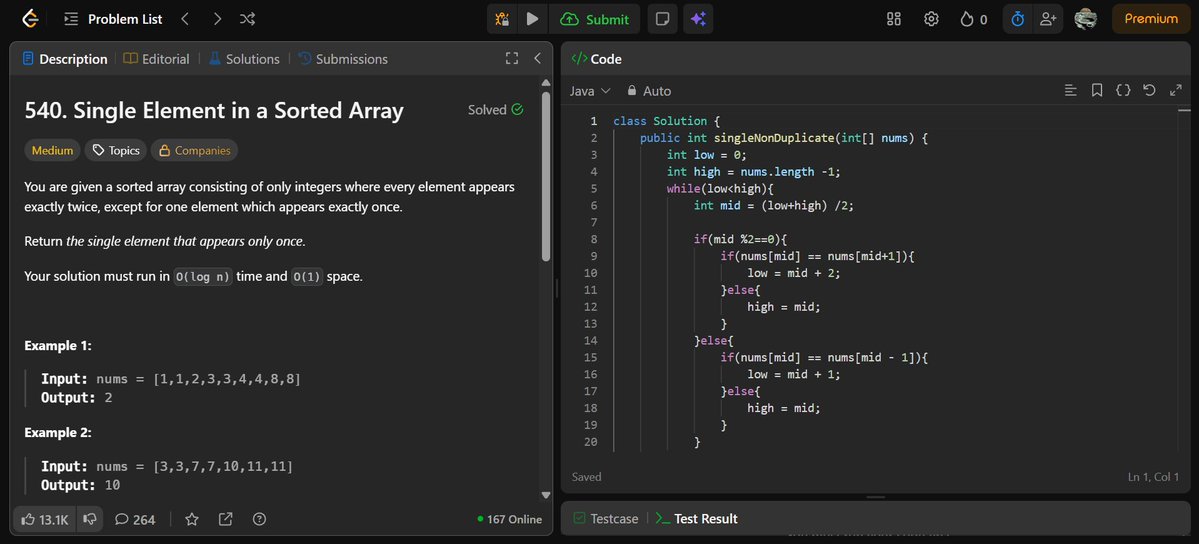Click the editor bookmark icon
The image size is (1199, 544).
pos(1097,90)
